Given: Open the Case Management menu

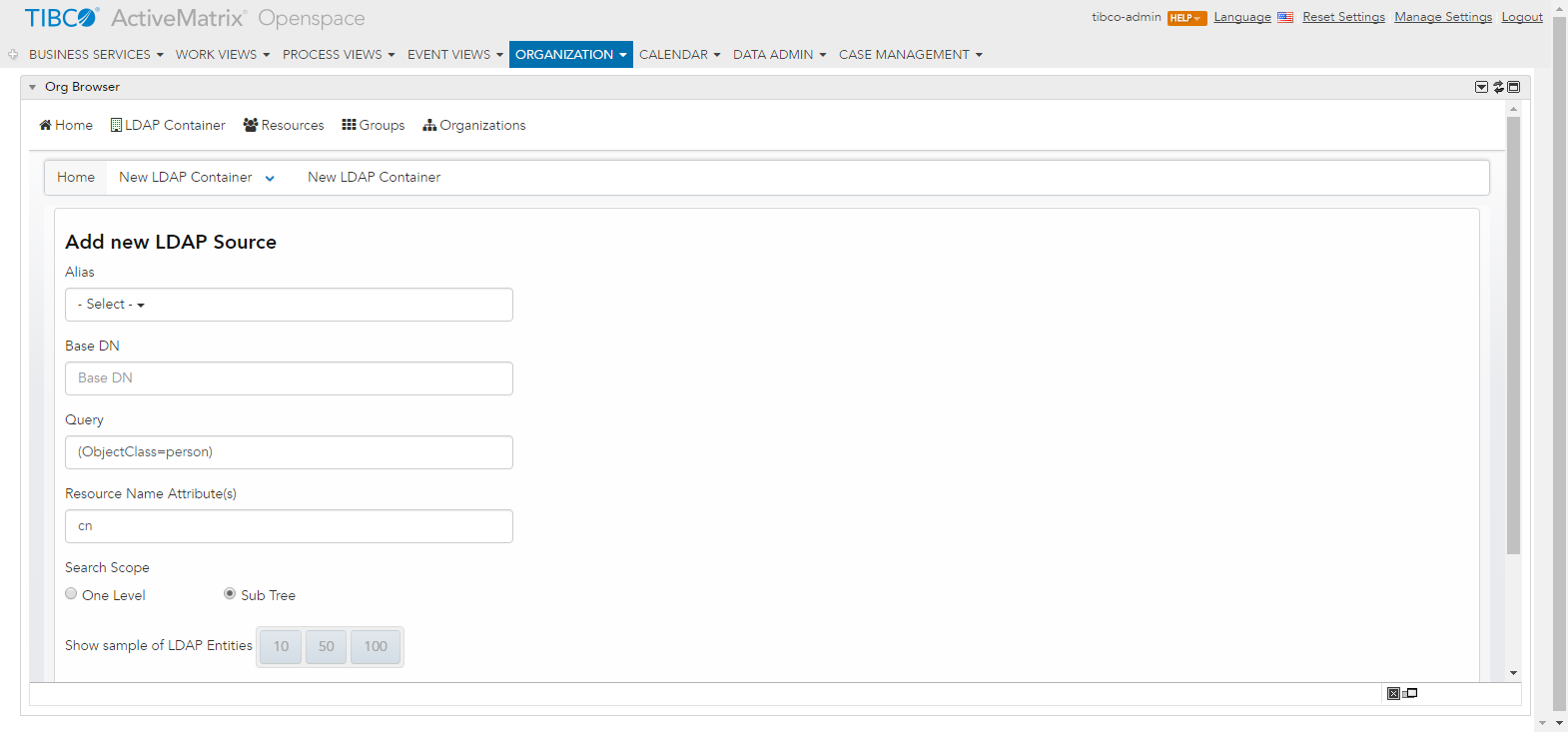Looking at the screenshot, I should [x=911, y=55].
